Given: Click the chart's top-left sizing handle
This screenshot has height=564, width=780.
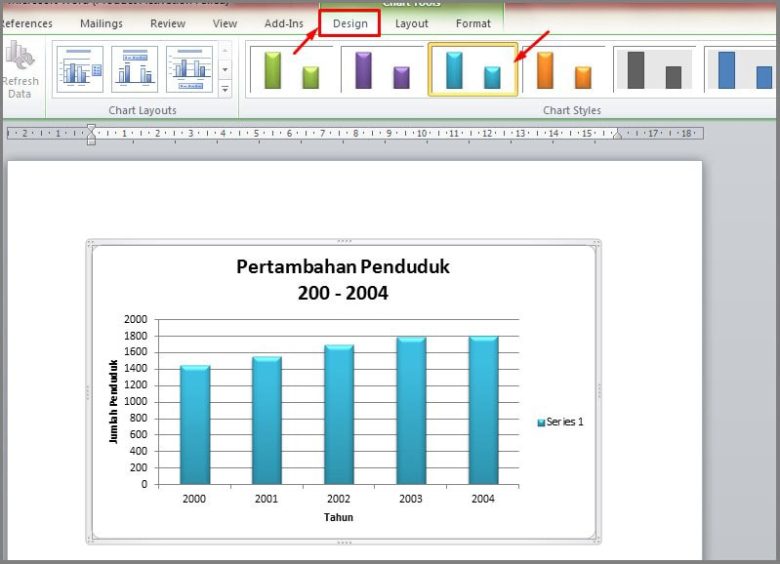Looking at the screenshot, I should pos(90,243).
